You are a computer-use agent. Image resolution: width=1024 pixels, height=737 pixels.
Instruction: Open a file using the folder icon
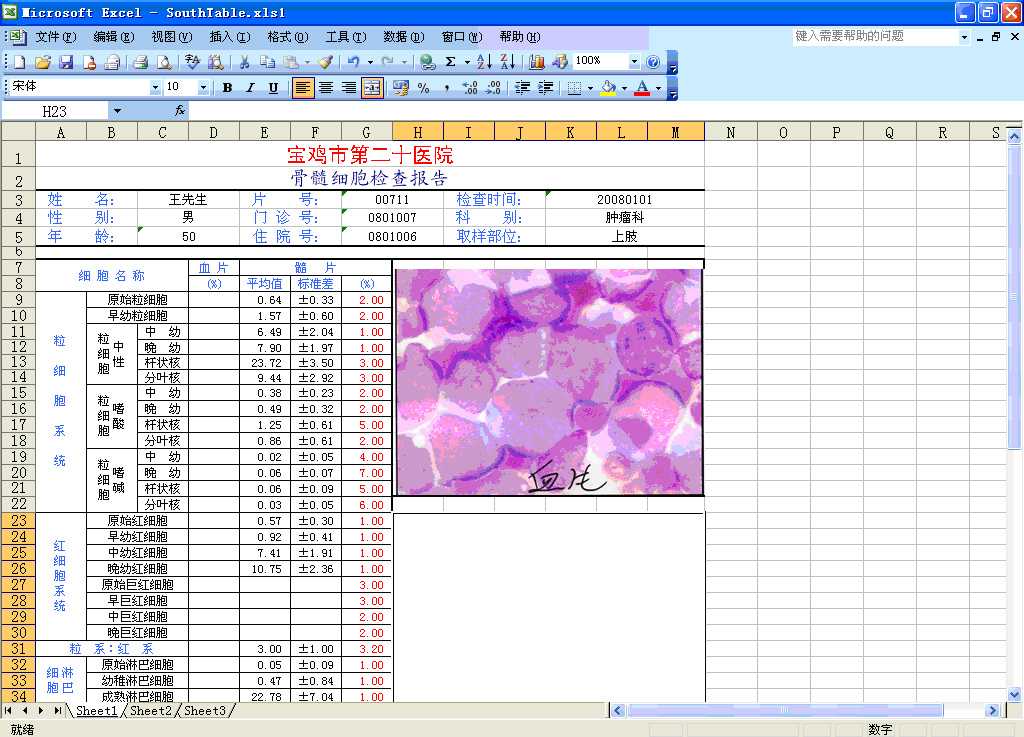click(43, 62)
